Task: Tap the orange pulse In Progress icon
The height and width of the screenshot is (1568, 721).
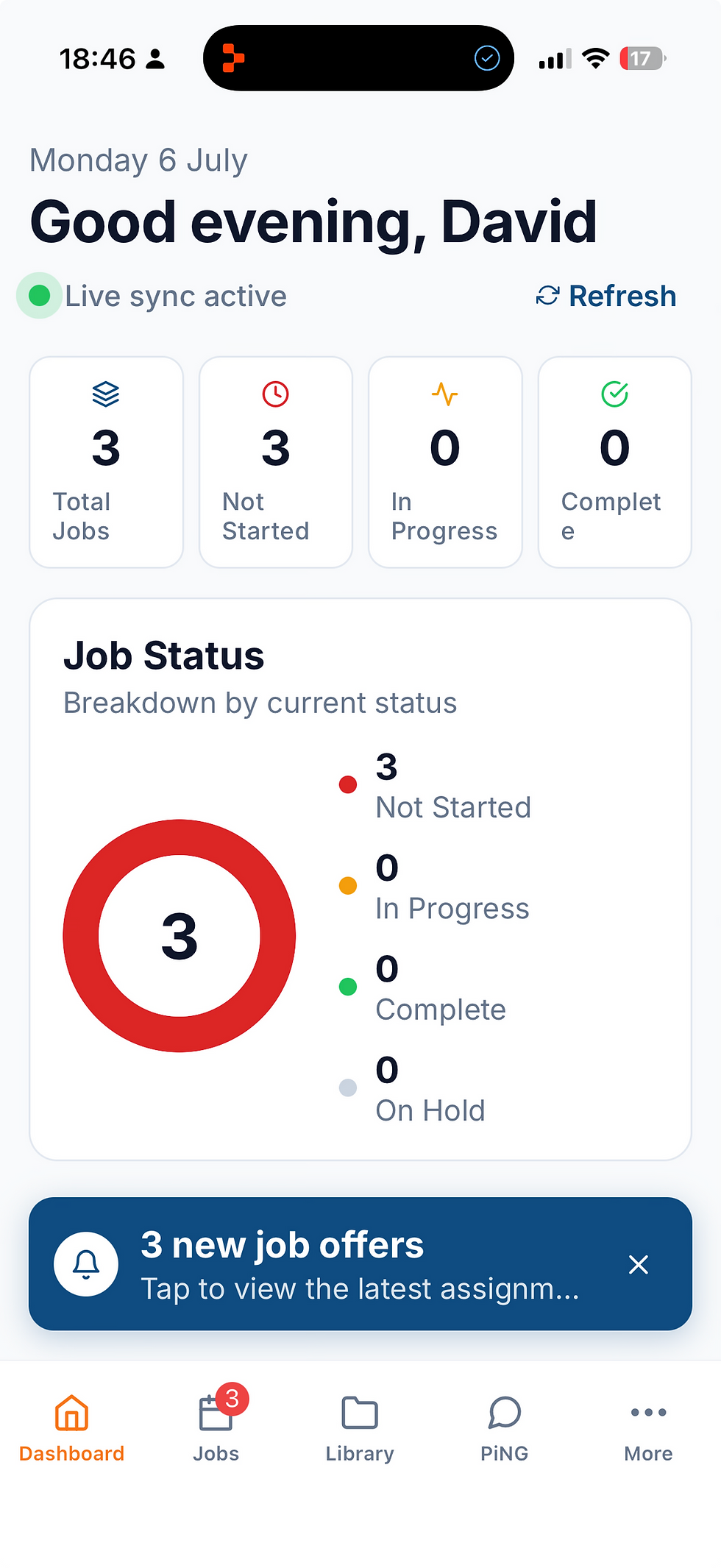Action: click(x=445, y=394)
